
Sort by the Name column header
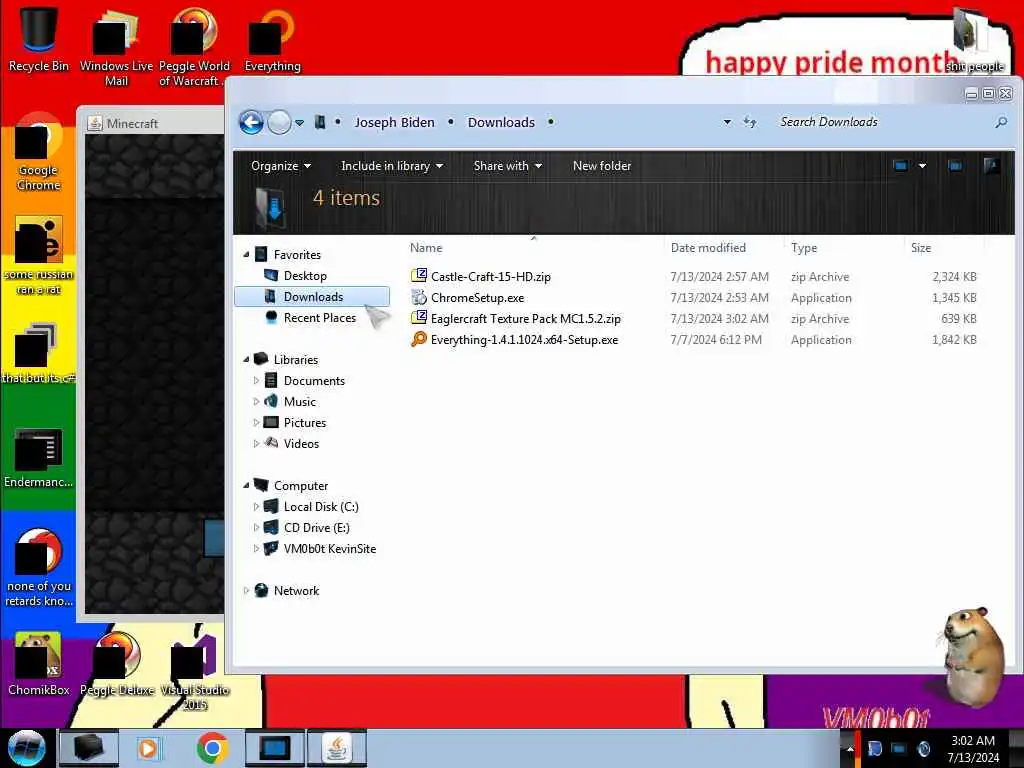(534, 248)
